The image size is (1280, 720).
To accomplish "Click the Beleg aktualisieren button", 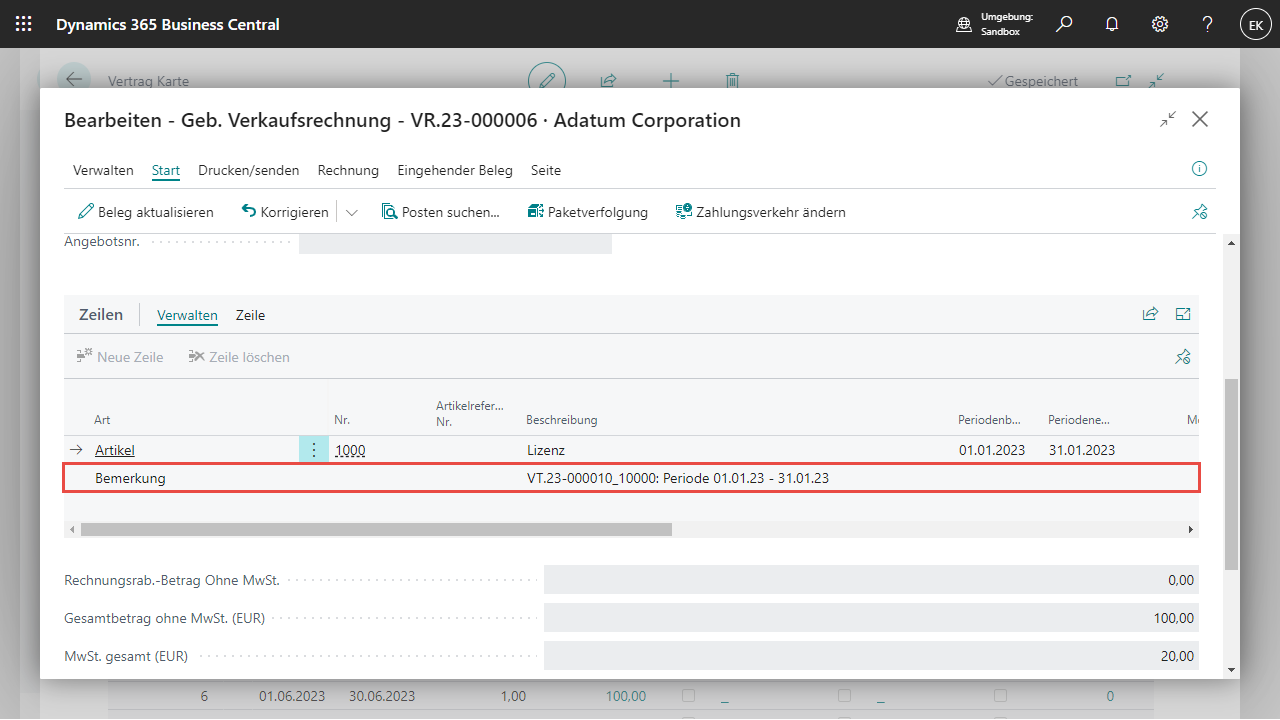I will (x=146, y=212).
